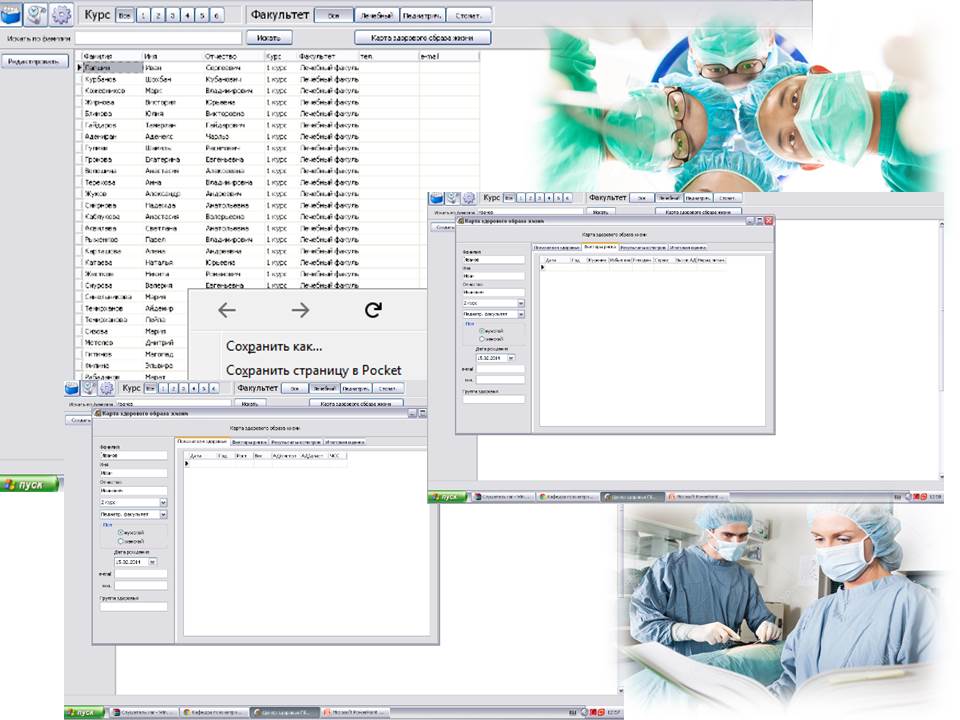The height and width of the screenshot is (720, 960).
Task: Click the browser back arrow
Action: [x=227, y=310]
